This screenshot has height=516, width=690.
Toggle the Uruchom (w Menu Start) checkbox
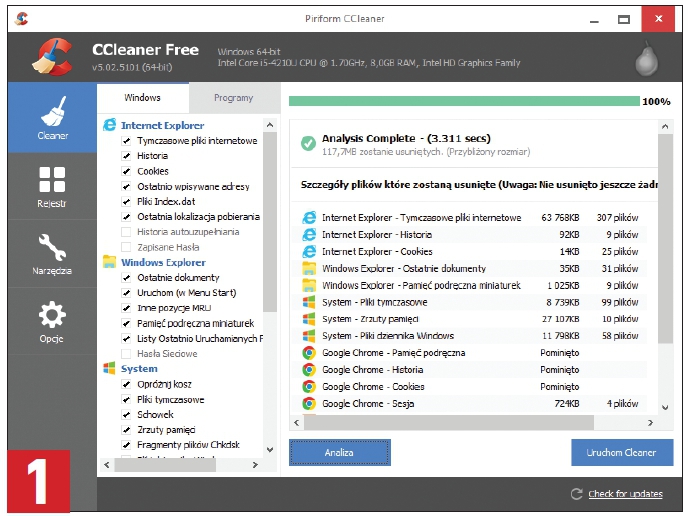(126, 293)
